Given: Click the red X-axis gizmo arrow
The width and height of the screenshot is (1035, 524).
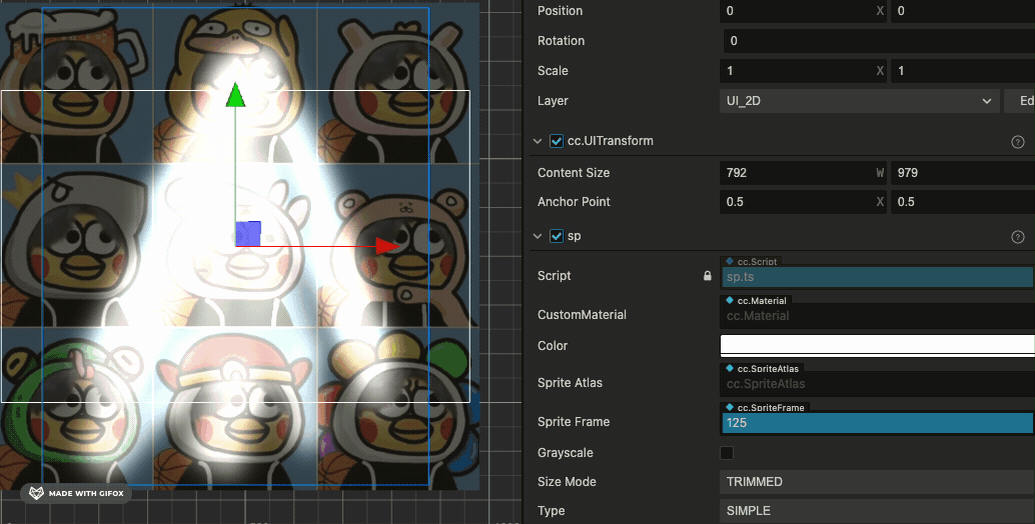Looking at the screenshot, I should pos(387,246).
